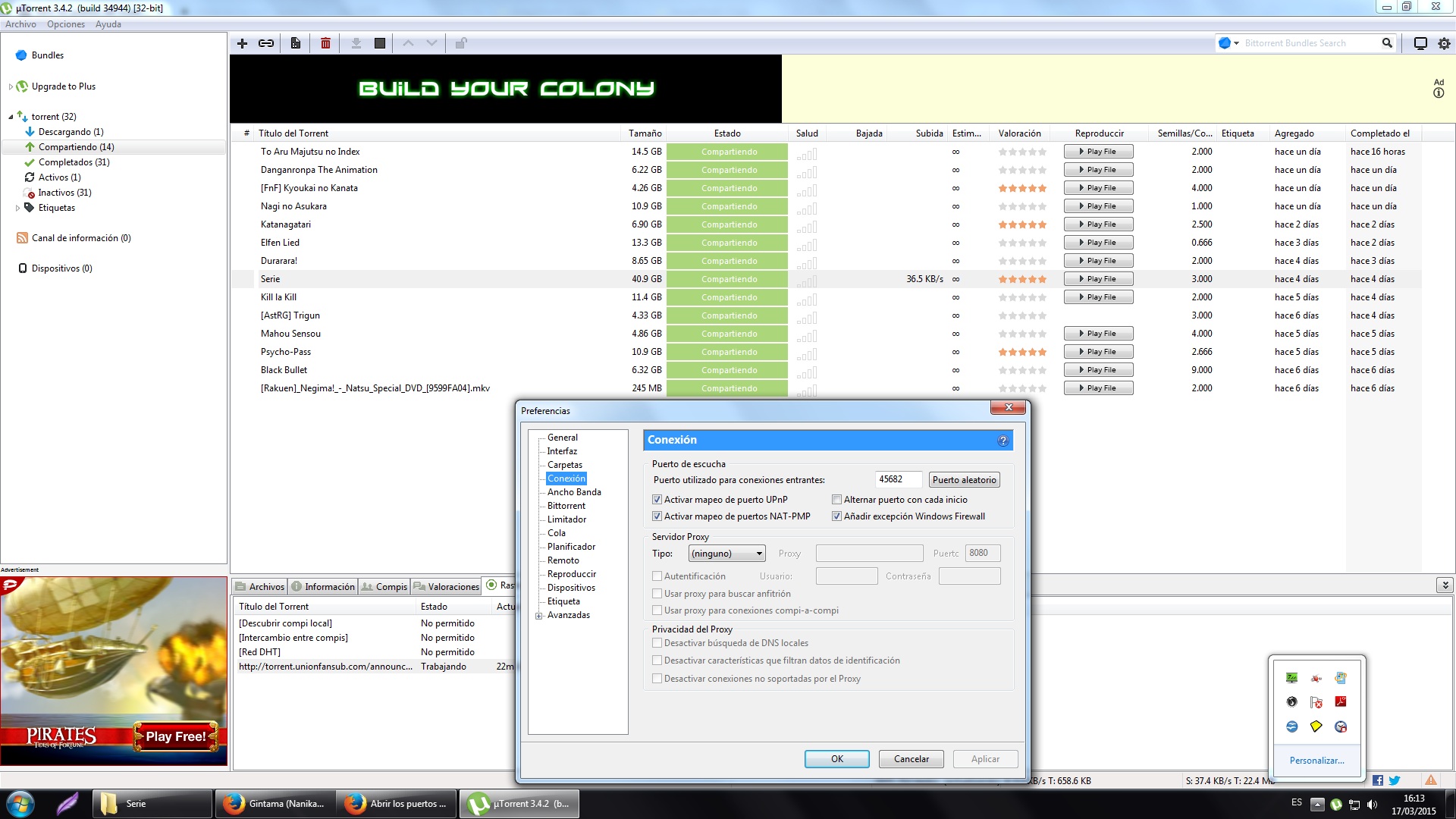Screen dimensions: 1456x819
Task: Expand the Avanzadas tree node
Action: pos(538,616)
